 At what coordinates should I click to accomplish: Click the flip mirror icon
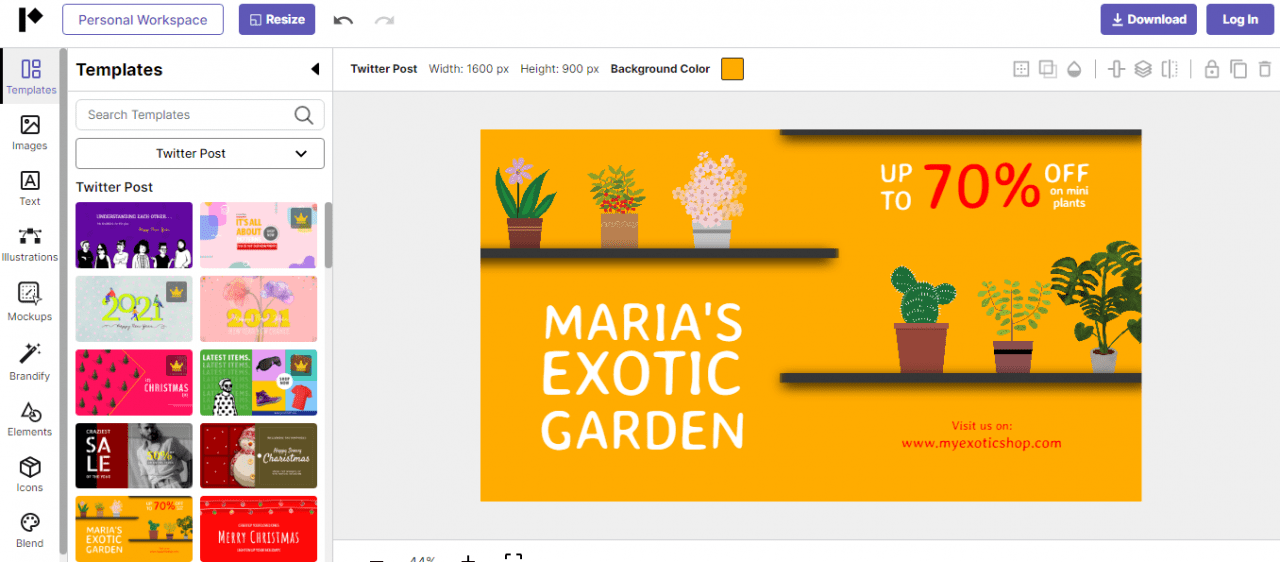(1169, 69)
